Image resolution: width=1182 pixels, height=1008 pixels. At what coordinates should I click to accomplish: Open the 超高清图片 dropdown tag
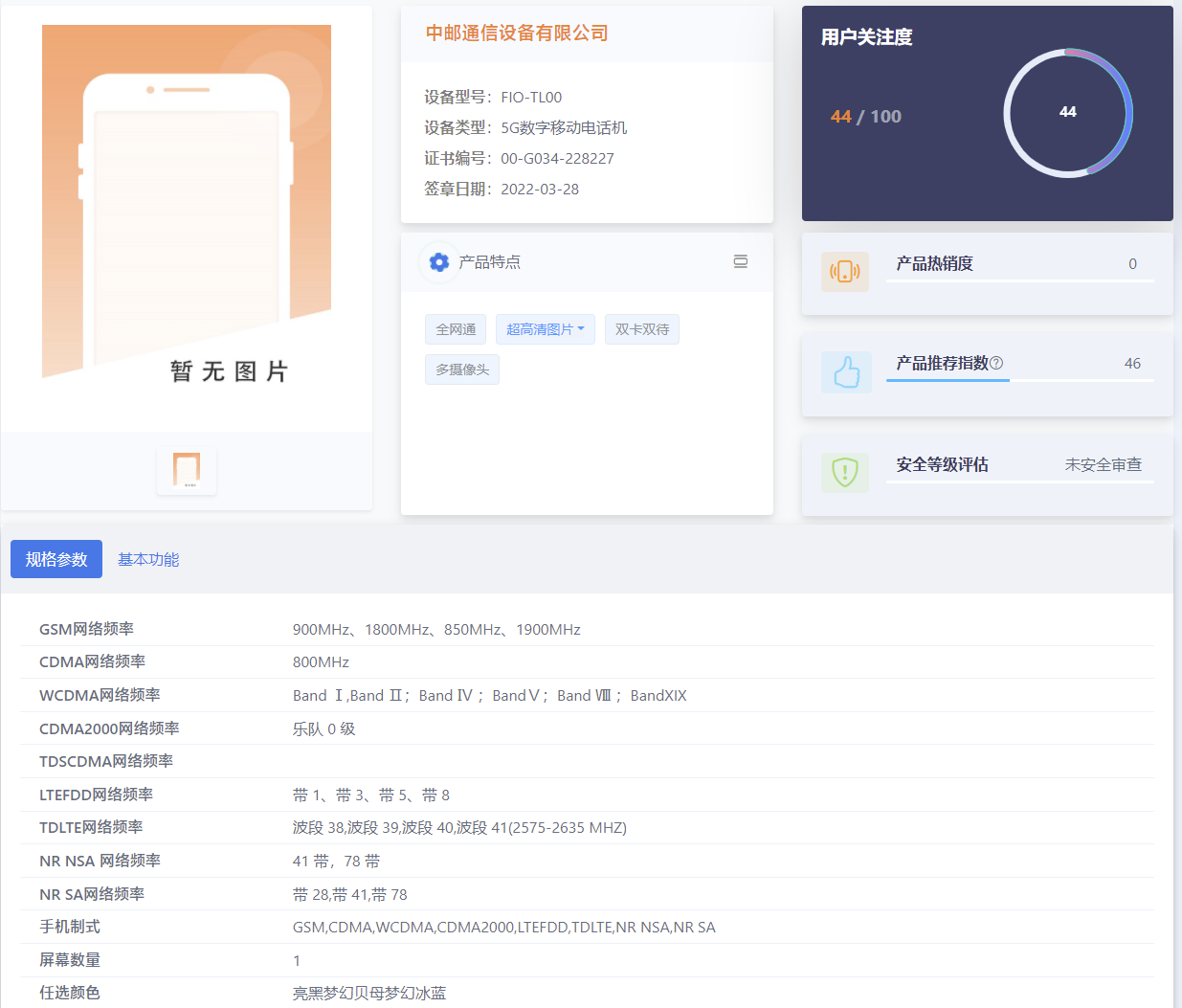click(x=546, y=329)
